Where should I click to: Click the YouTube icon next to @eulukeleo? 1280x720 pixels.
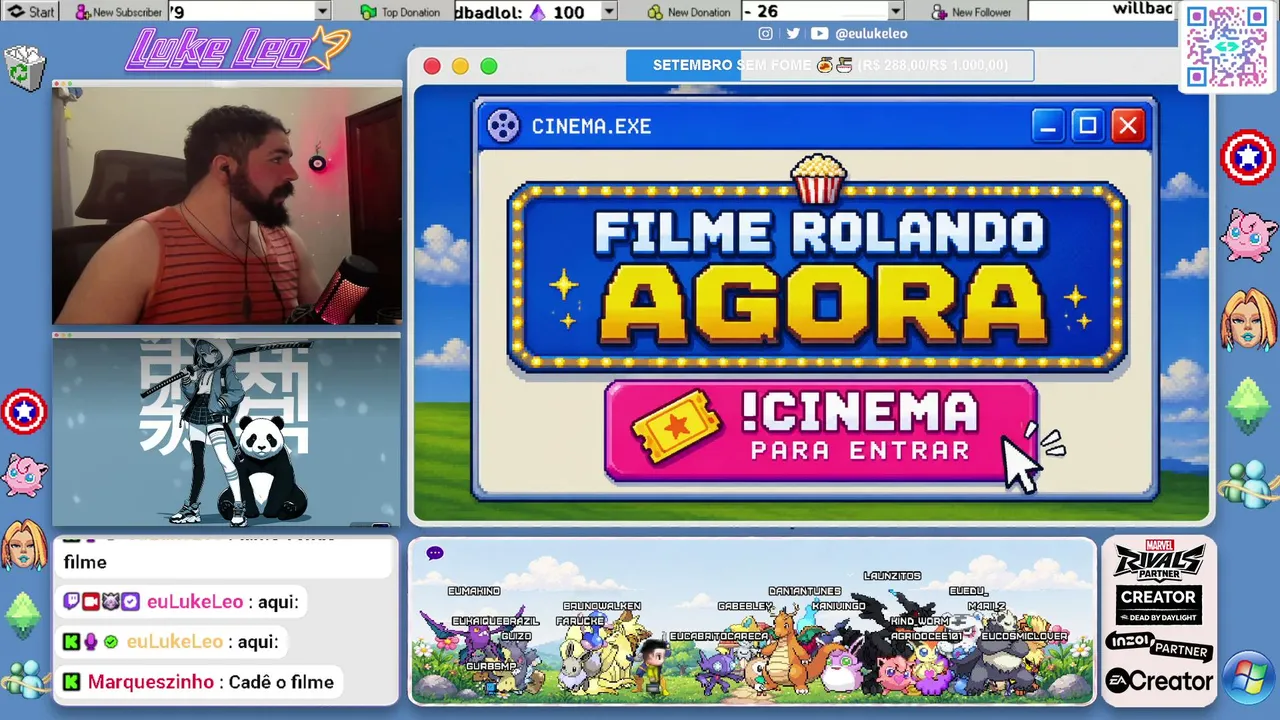tap(820, 33)
